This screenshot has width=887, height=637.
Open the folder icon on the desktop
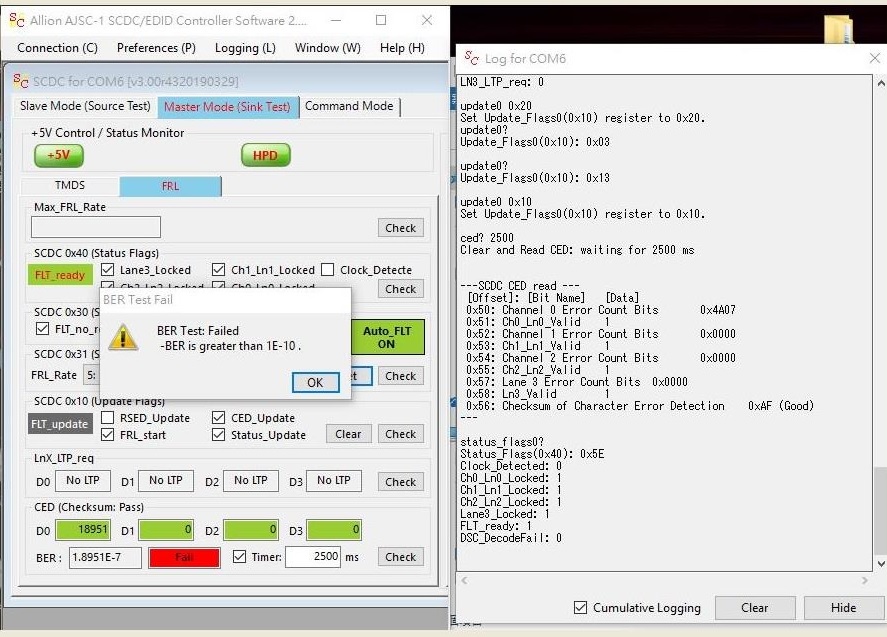[838, 30]
